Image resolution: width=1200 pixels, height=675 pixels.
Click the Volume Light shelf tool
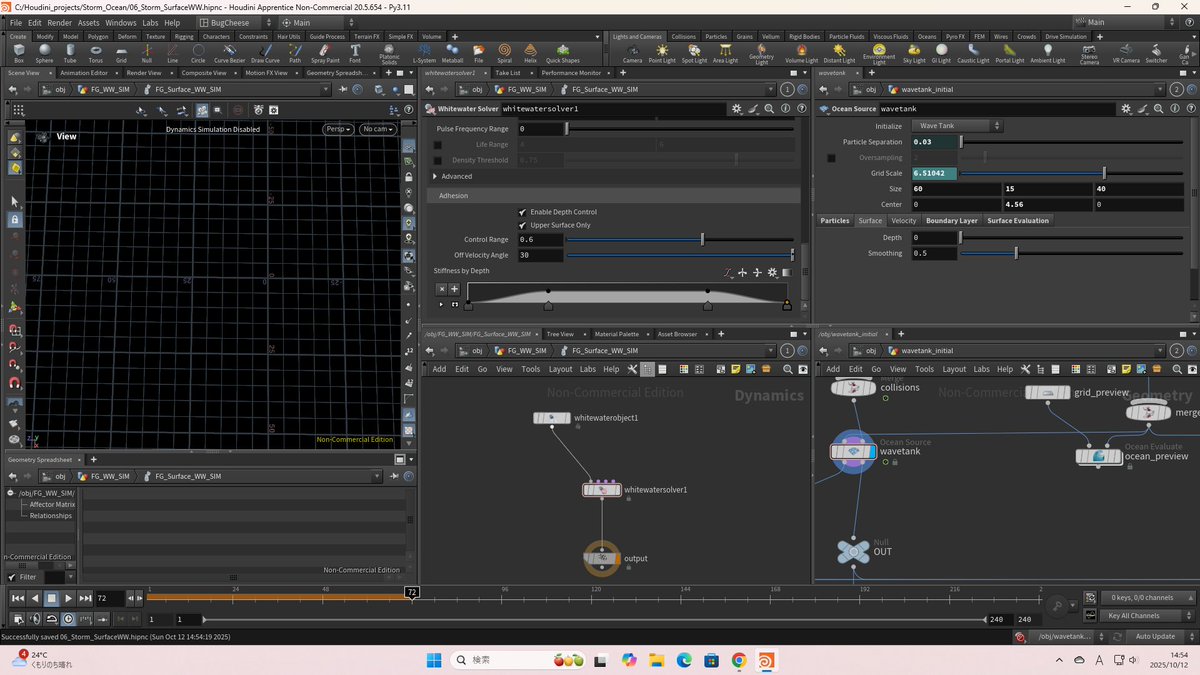[801, 53]
